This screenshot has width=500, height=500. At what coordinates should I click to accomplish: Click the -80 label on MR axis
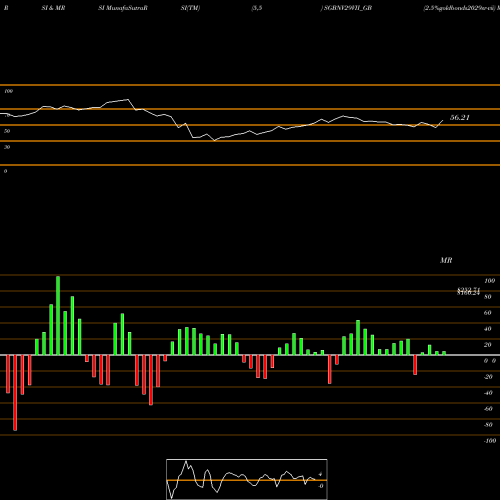(x=488, y=425)
